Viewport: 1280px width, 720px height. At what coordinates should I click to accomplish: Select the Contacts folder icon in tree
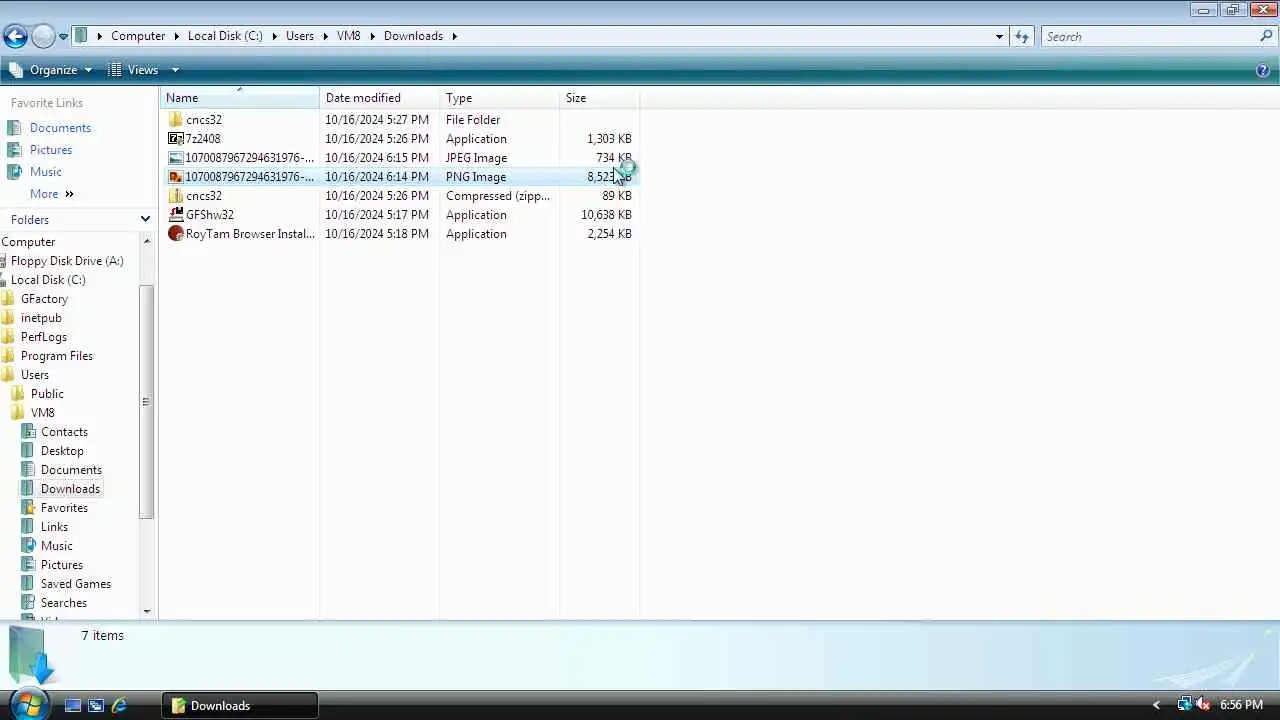(28, 432)
